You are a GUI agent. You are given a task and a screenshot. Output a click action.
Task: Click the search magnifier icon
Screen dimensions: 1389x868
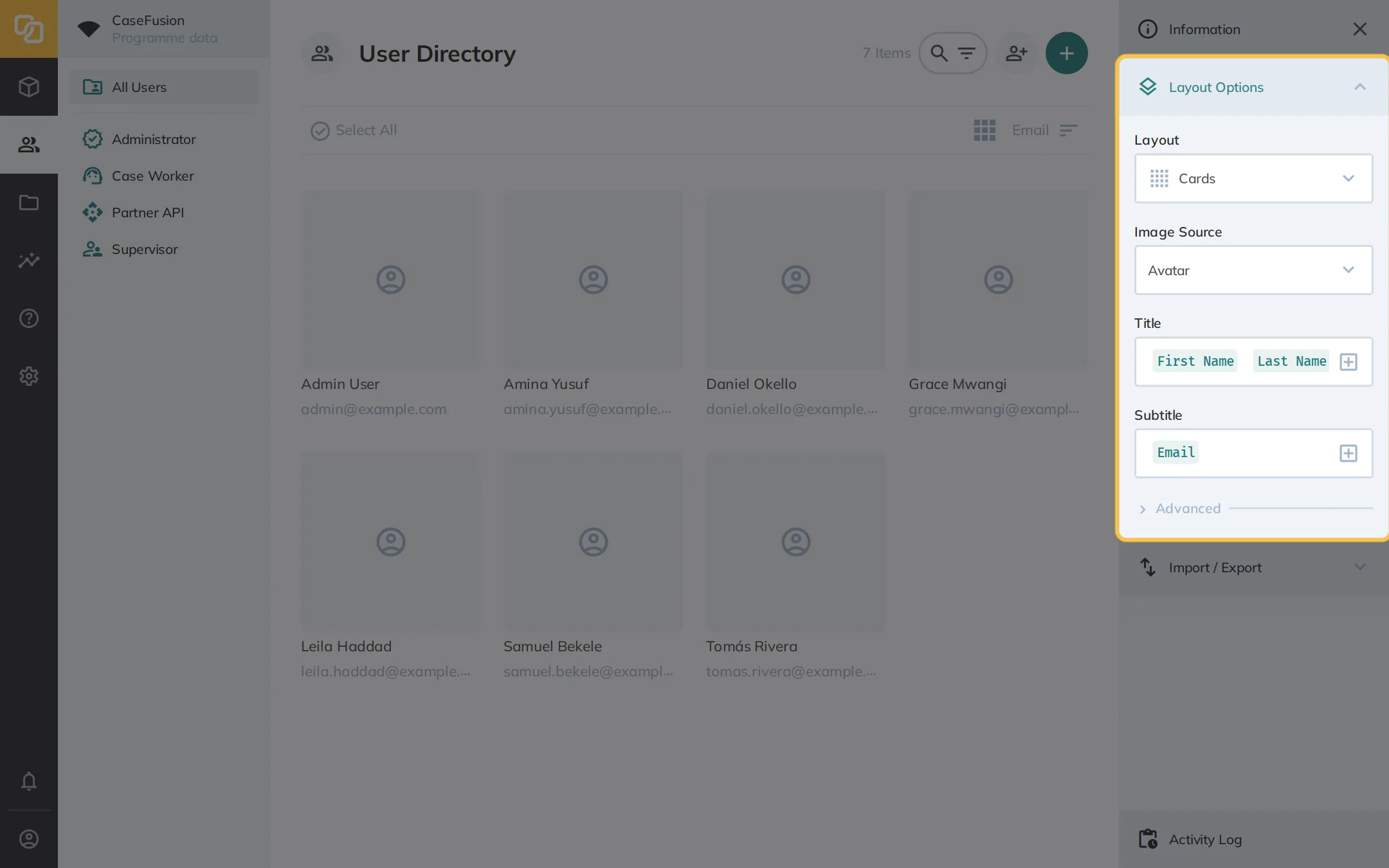pos(940,53)
